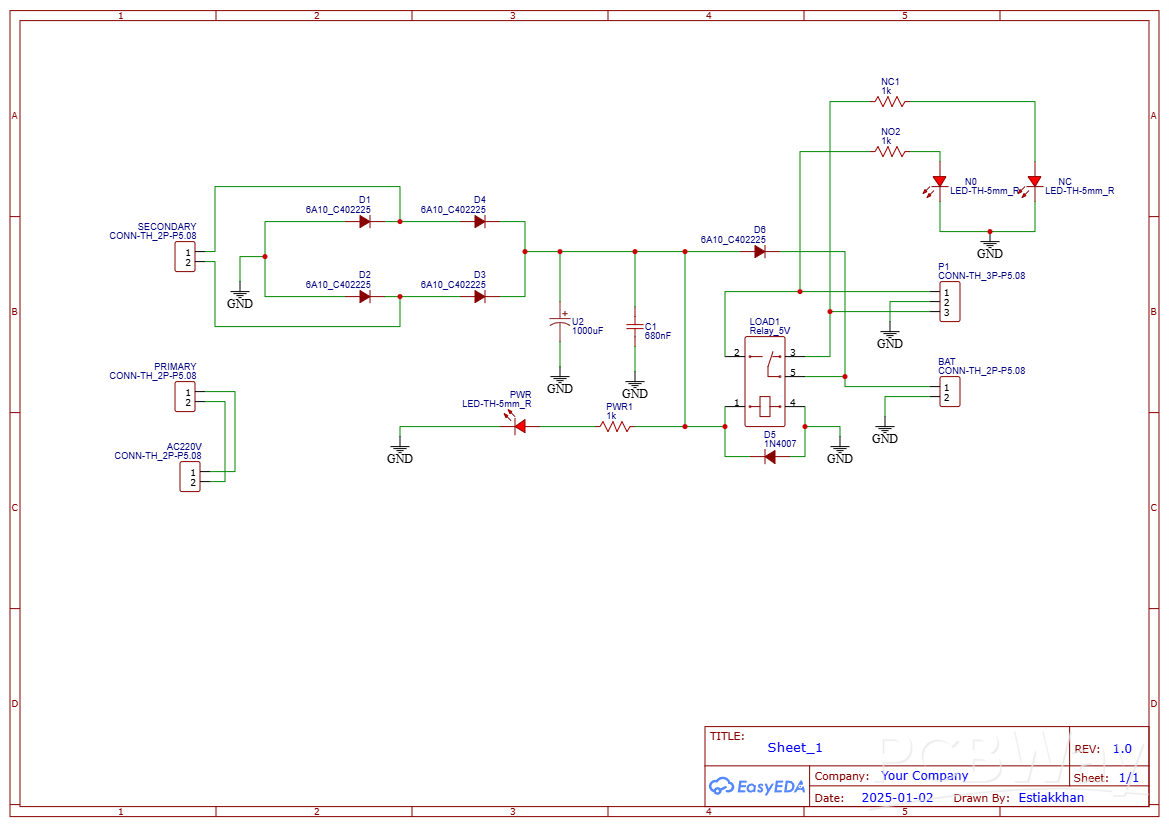Click the SECONDARY connector symbol

(185, 257)
